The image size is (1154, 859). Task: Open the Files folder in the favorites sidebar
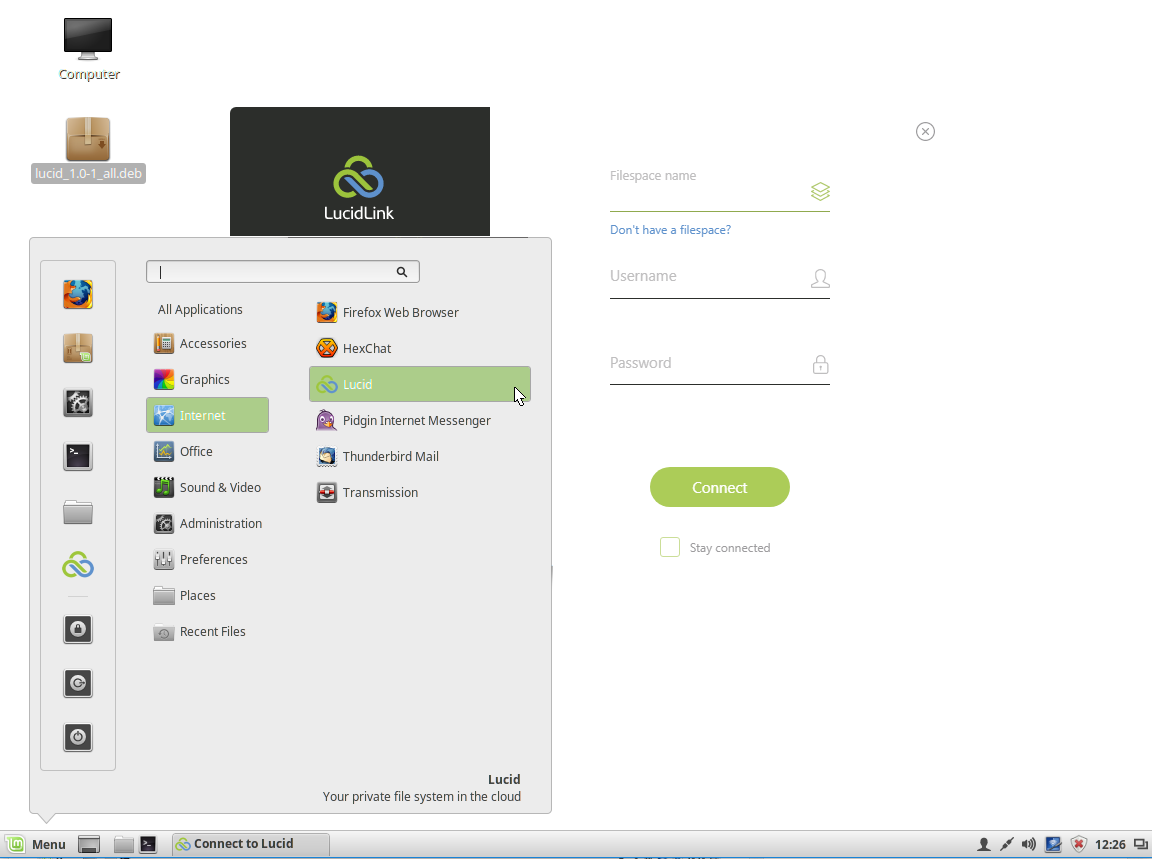tap(78, 512)
